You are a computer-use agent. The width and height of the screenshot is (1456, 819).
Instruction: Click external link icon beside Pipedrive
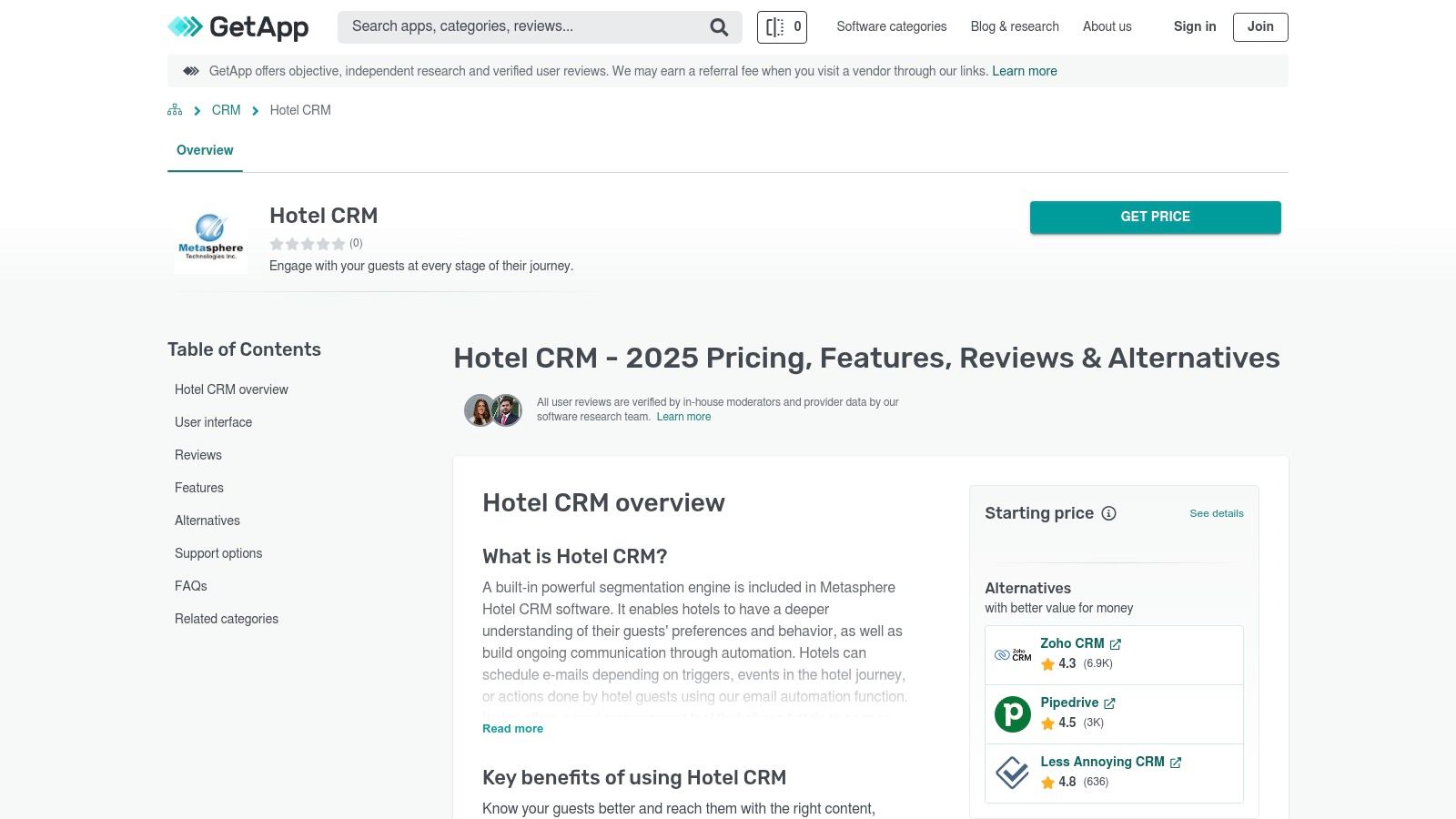[1109, 703]
